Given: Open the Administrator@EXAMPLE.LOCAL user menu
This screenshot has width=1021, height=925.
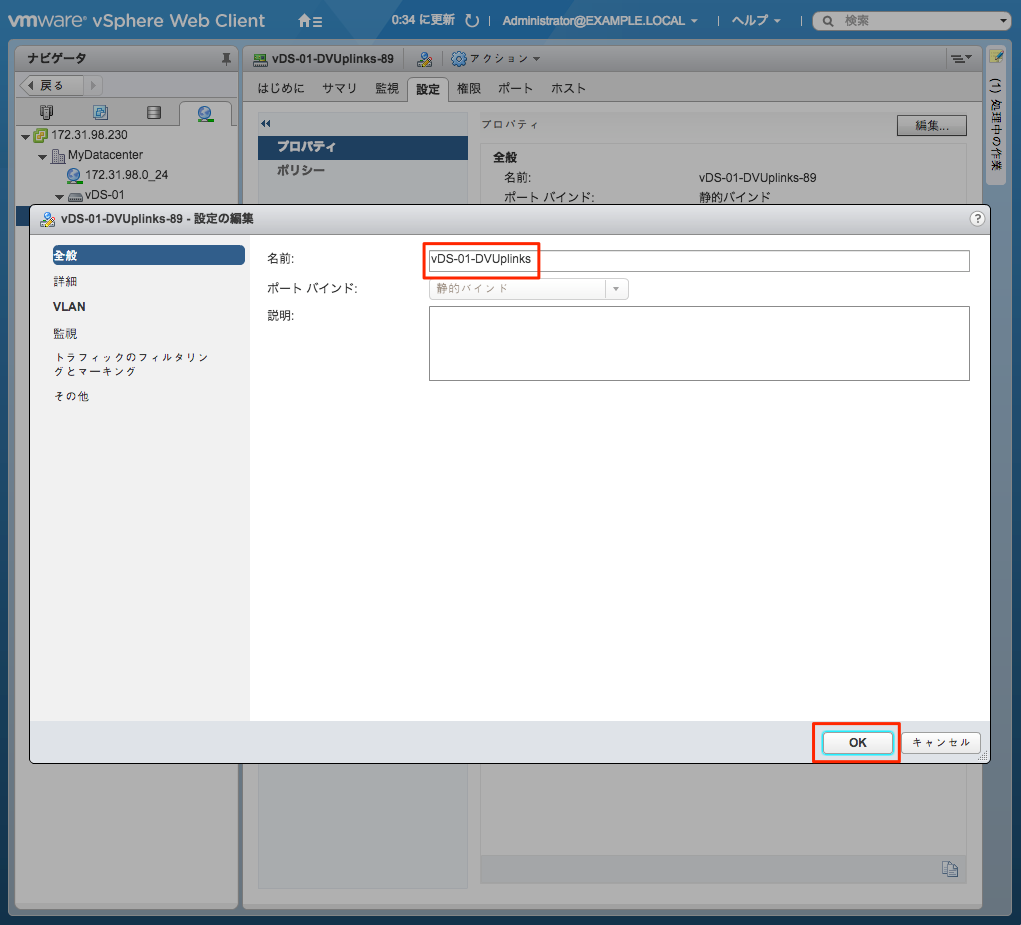Looking at the screenshot, I should tap(600, 21).
